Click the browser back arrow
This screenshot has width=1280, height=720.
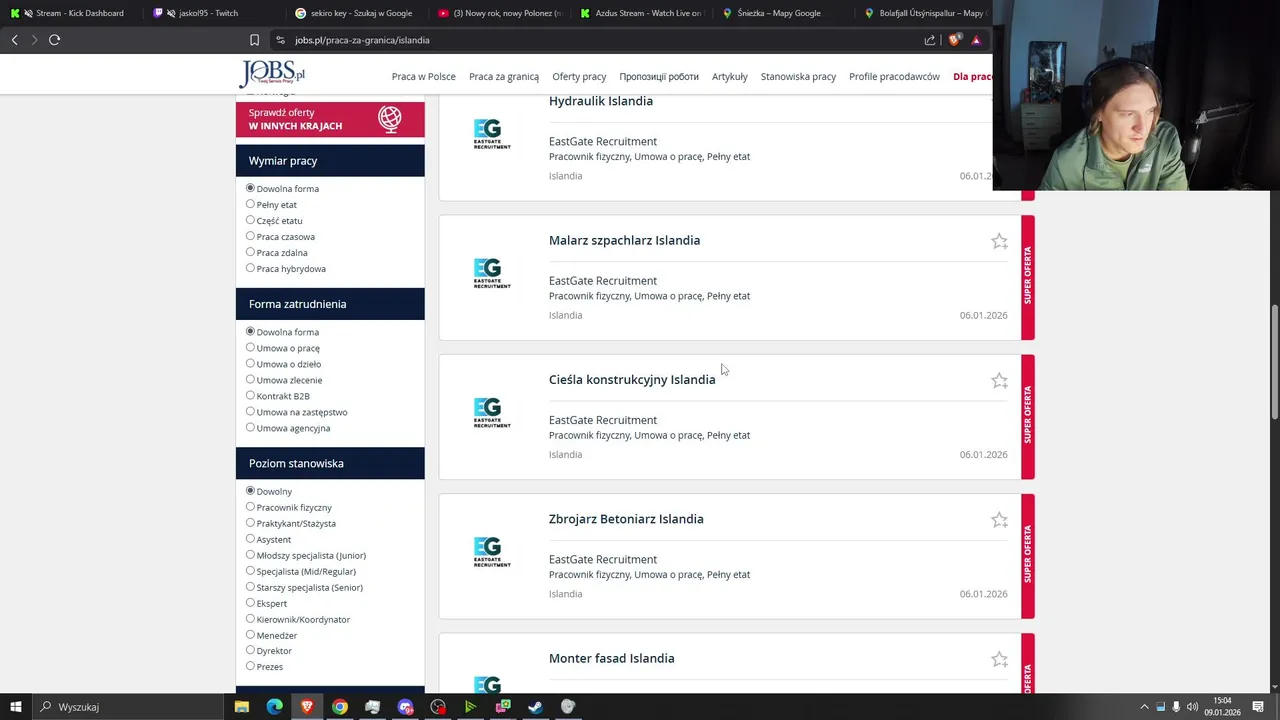[x=15, y=40]
